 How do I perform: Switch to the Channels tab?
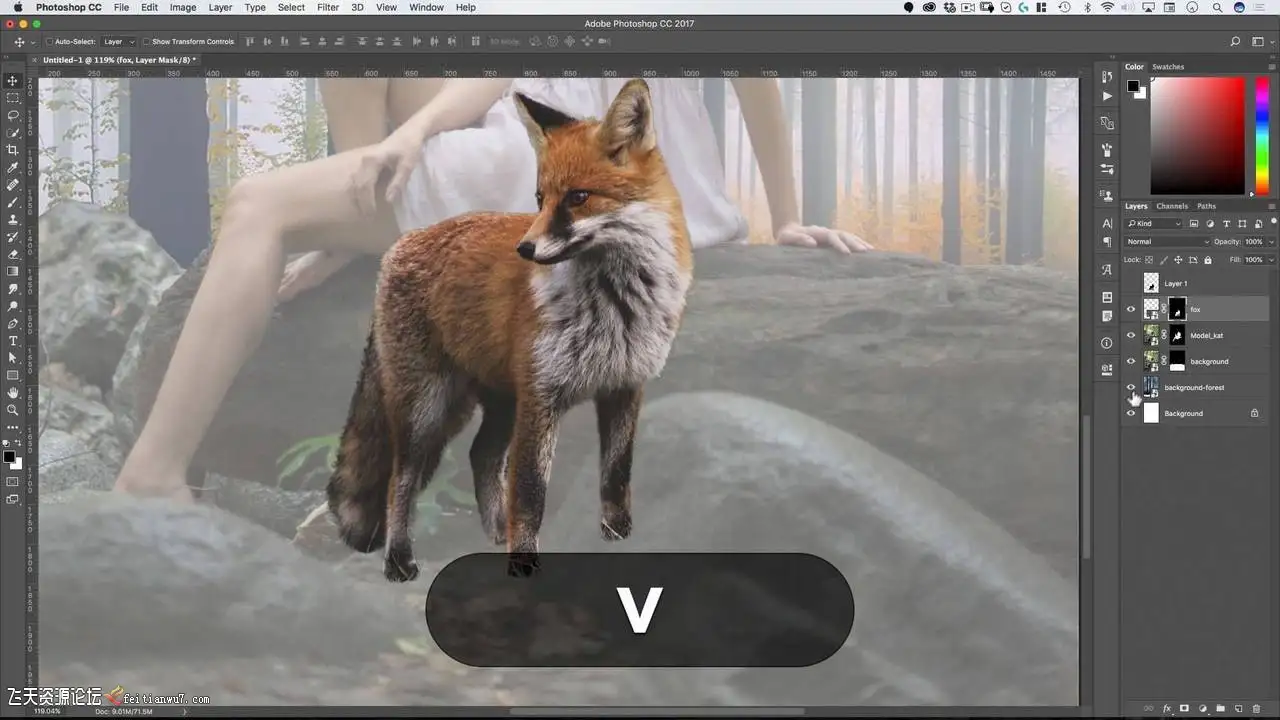pos(1172,207)
